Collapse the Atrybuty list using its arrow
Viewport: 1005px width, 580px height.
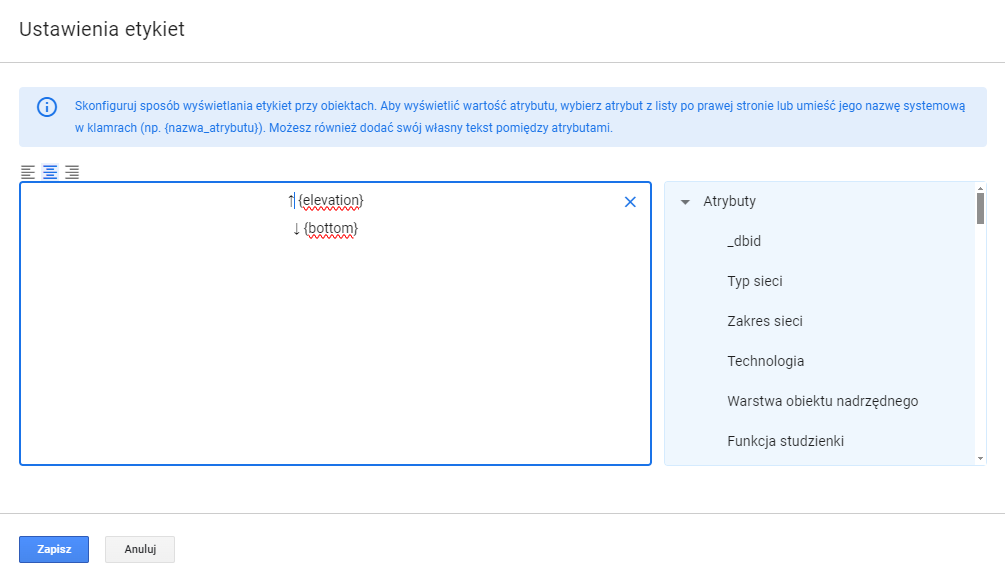coord(685,202)
